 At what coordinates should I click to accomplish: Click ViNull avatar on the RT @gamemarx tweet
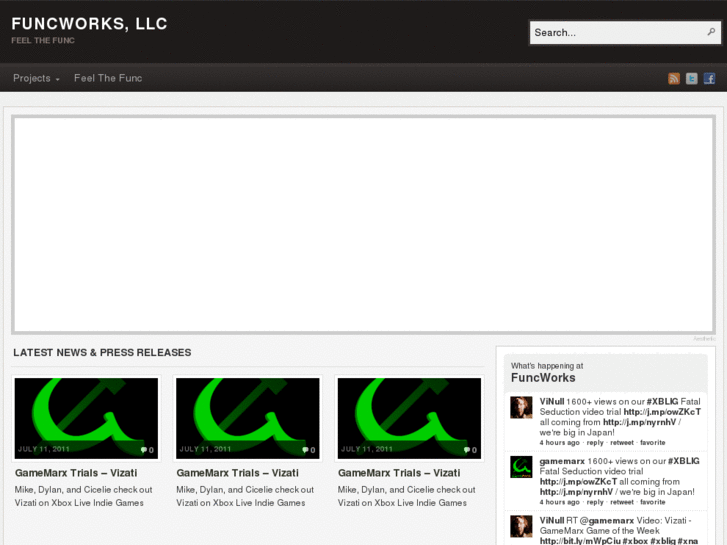521,526
